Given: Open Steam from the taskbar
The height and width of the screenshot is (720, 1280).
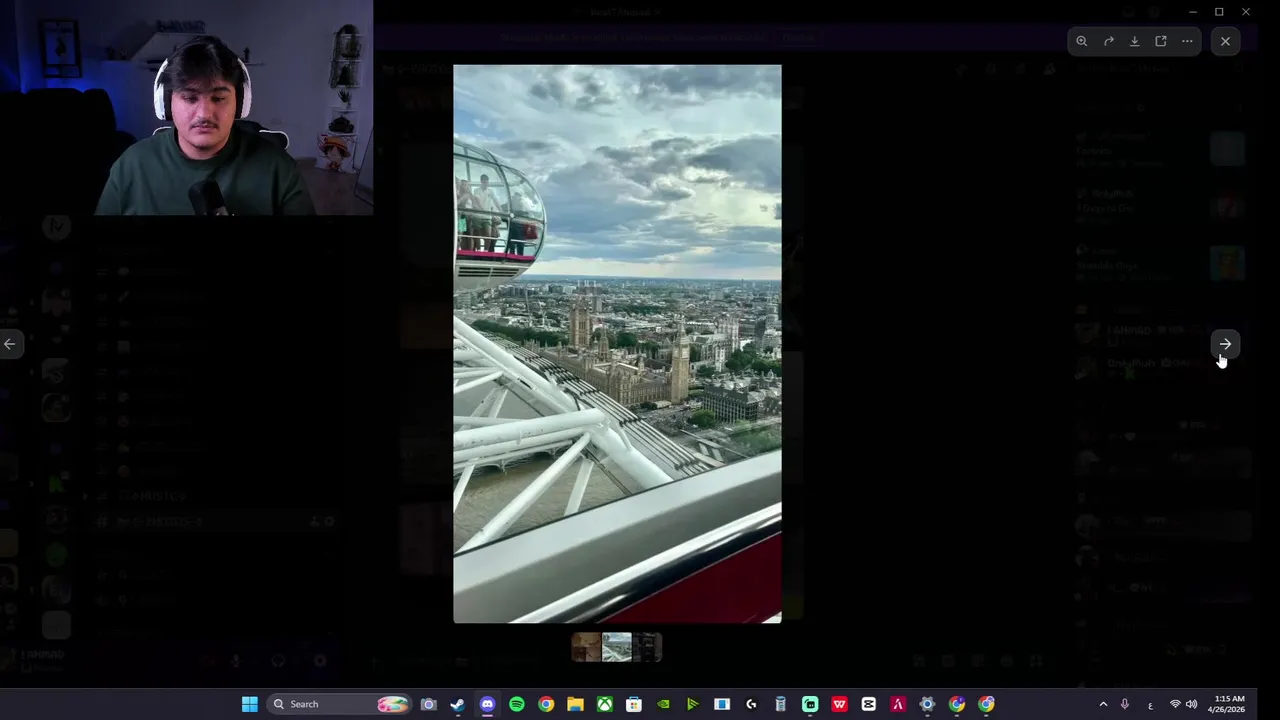Looking at the screenshot, I should coord(457,704).
